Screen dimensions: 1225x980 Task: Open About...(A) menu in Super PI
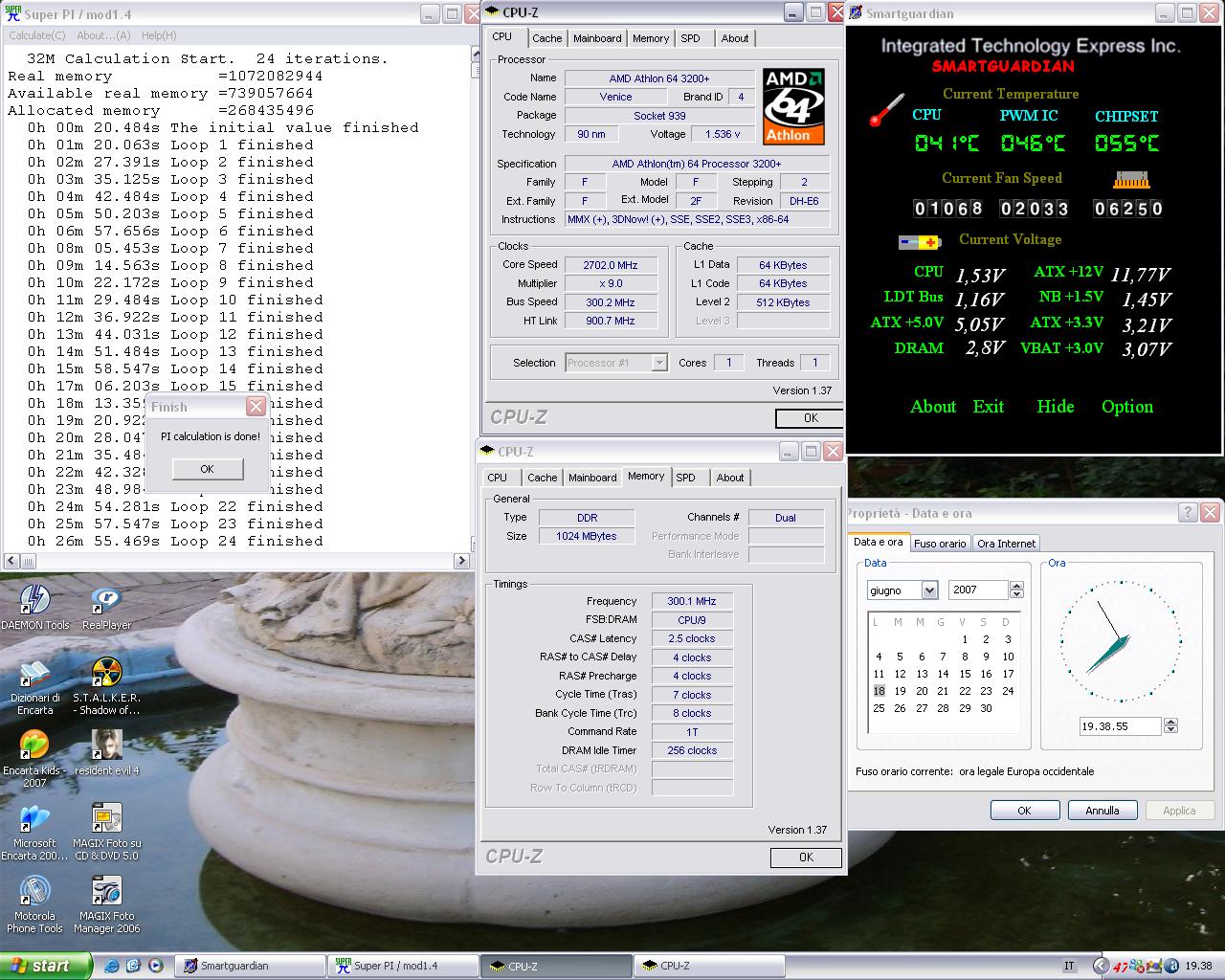[103, 35]
